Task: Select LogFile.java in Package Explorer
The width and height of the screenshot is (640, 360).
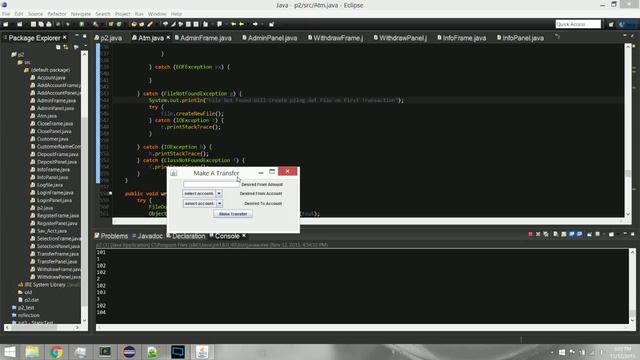Action: click(x=47, y=185)
